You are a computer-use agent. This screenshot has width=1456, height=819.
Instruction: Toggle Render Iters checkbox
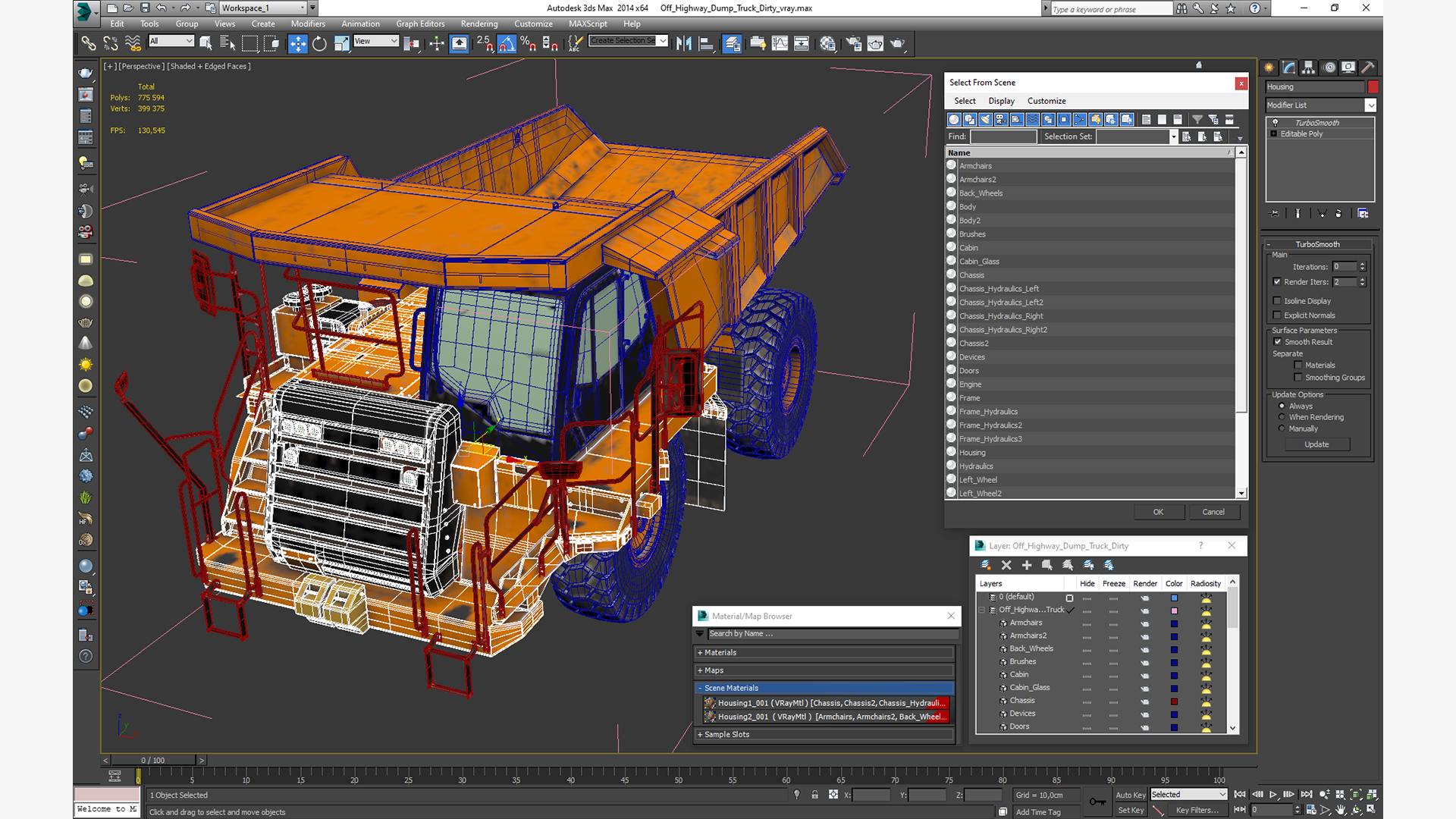coord(1277,282)
